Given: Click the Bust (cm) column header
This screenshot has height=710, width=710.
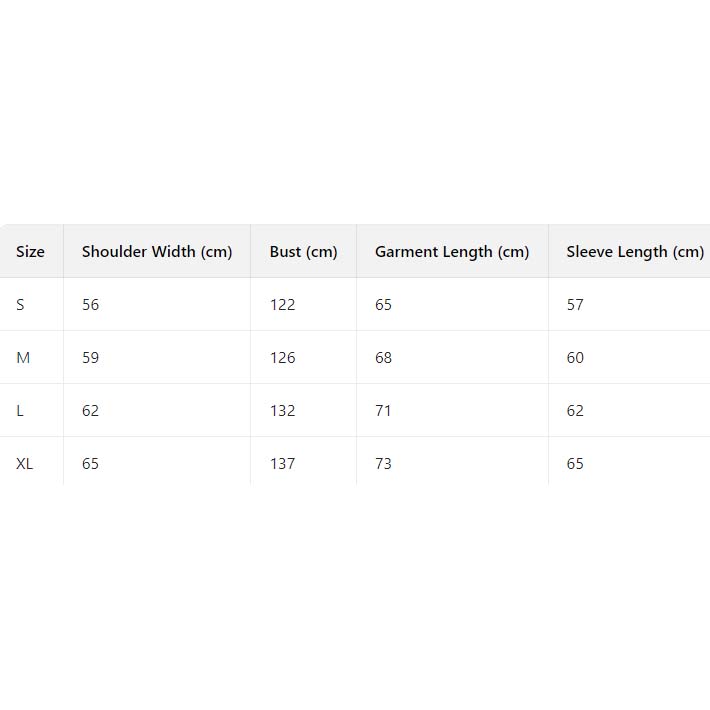Looking at the screenshot, I should coord(303,252).
